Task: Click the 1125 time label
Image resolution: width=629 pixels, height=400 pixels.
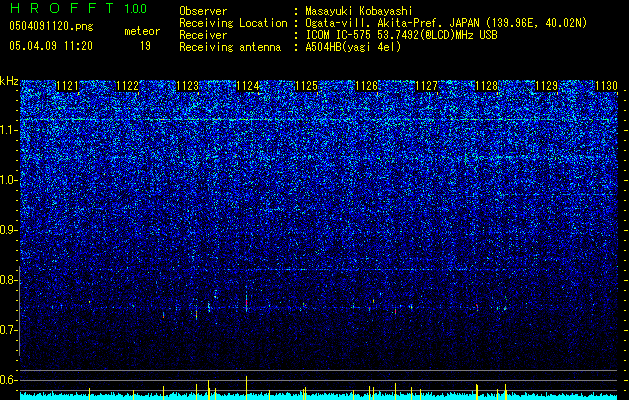Action: click(x=306, y=86)
